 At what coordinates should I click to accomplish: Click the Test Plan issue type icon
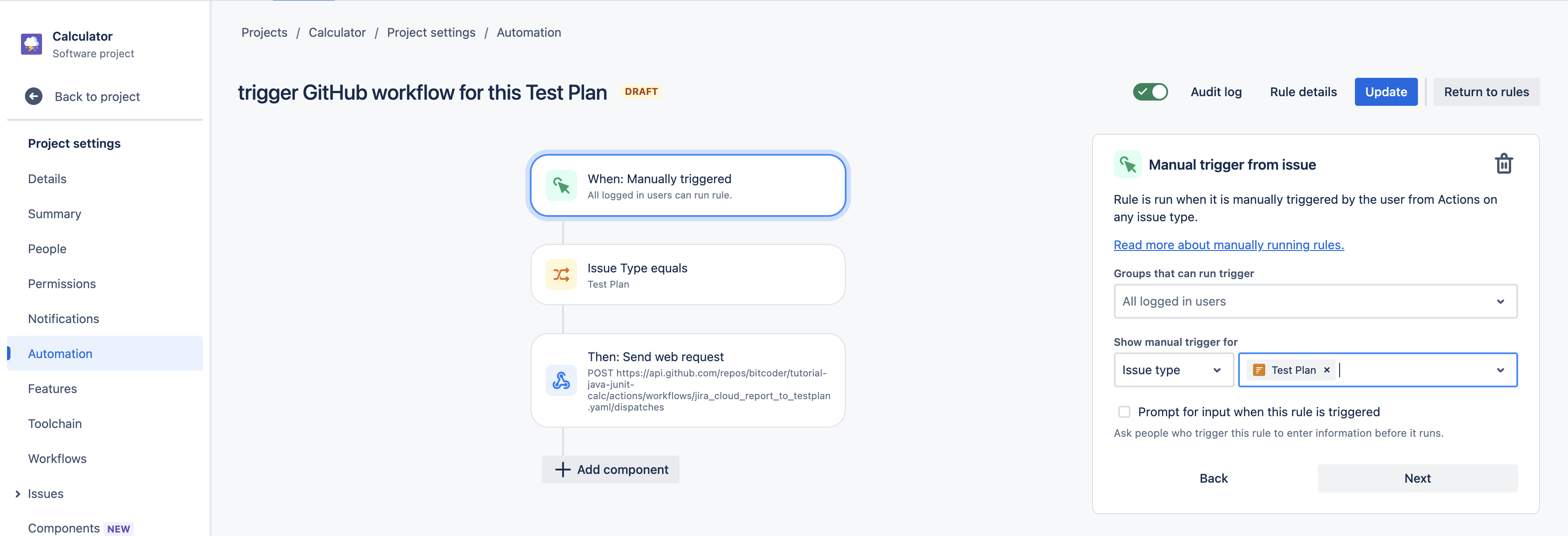click(1259, 370)
